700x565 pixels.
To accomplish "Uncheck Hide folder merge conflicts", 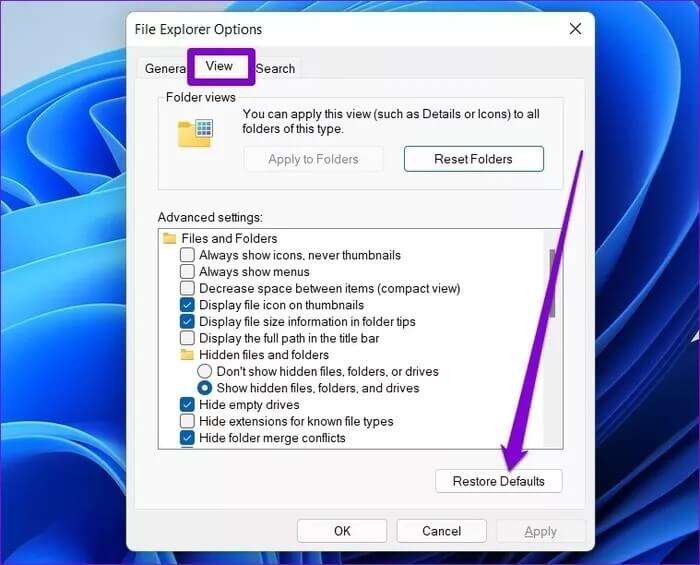I will pyautogui.click(x=187, y=438).
